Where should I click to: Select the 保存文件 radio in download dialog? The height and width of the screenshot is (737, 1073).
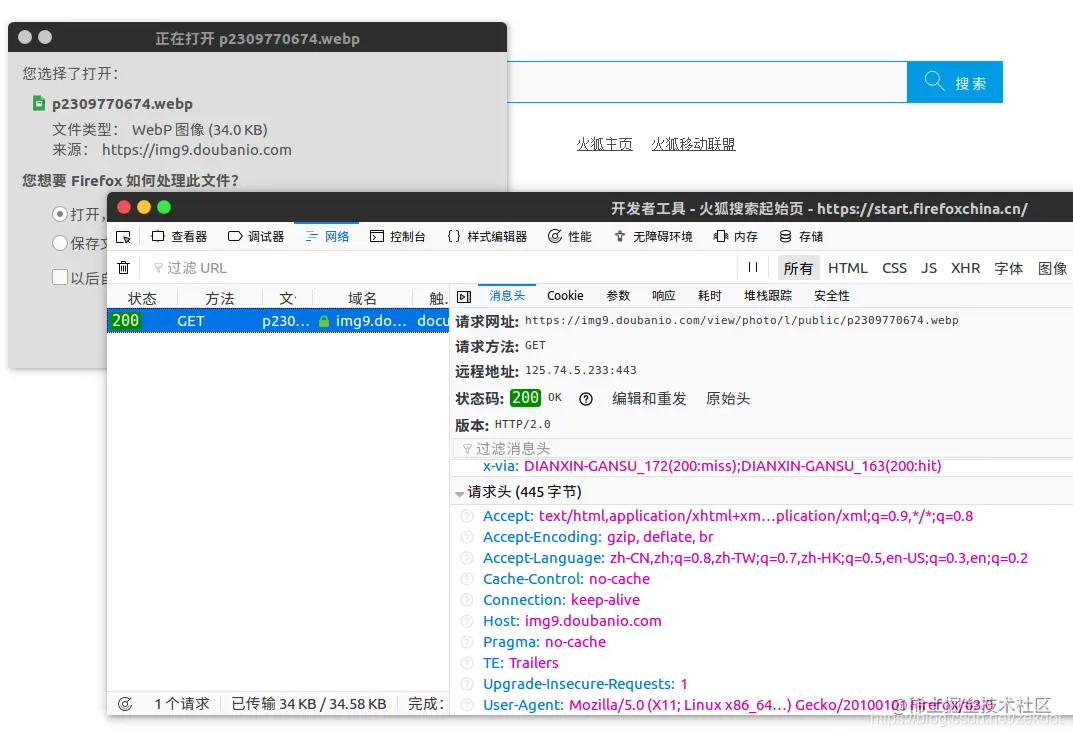coord(60,243)
